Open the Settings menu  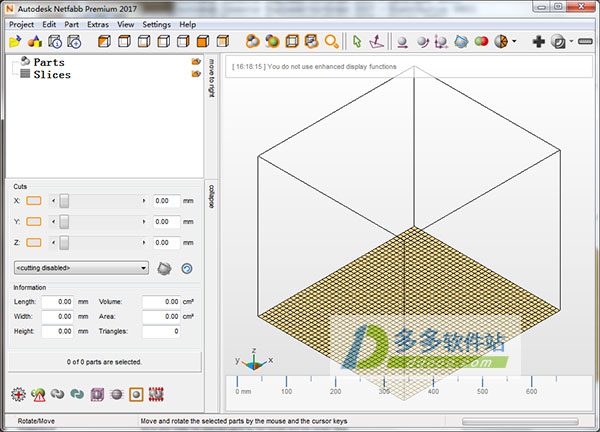157,24
